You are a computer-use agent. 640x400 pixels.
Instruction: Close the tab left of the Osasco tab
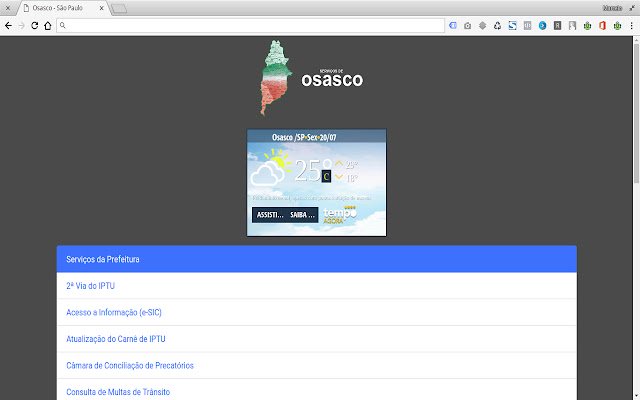[x=8, y=8]
